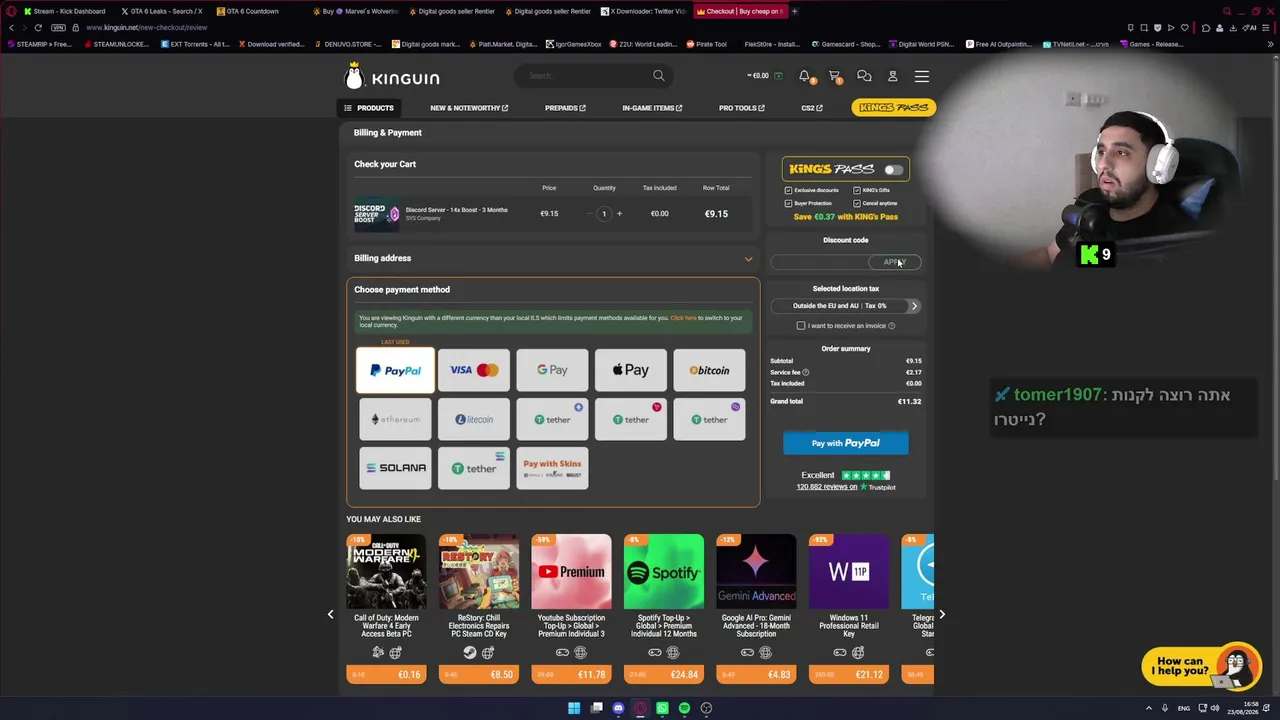Open Google AI Pro Gemini Advanced thumbnail

(x=756, y=572)
